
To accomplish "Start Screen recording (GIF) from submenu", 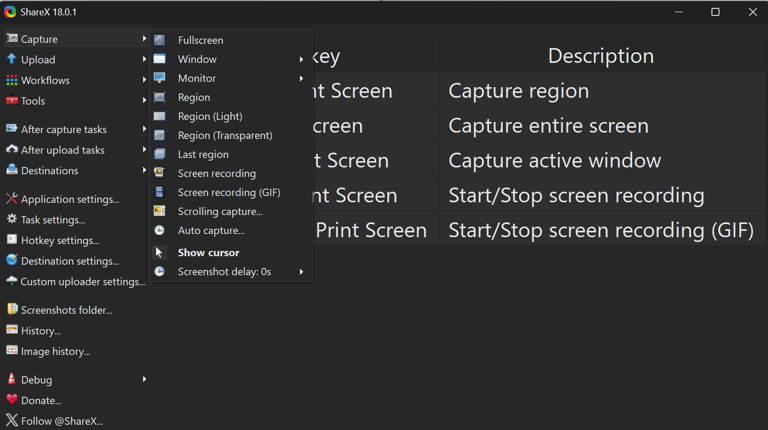I will [x=231, y=192].
